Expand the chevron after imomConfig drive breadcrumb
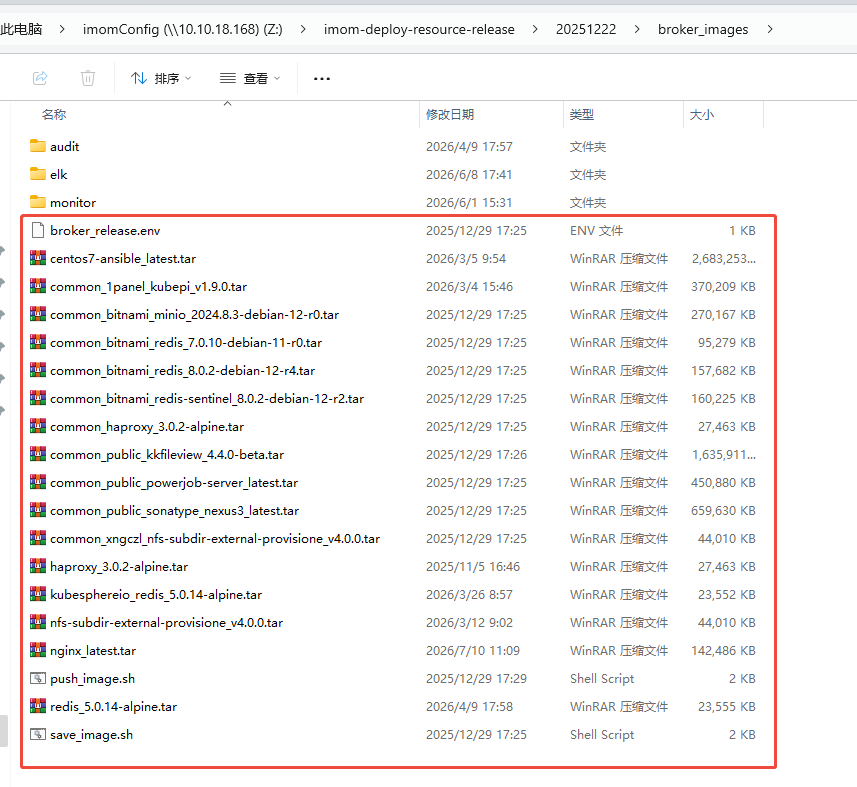Viewport: 857px width, 787px height. pyautogui.click(x=303, y=29)
